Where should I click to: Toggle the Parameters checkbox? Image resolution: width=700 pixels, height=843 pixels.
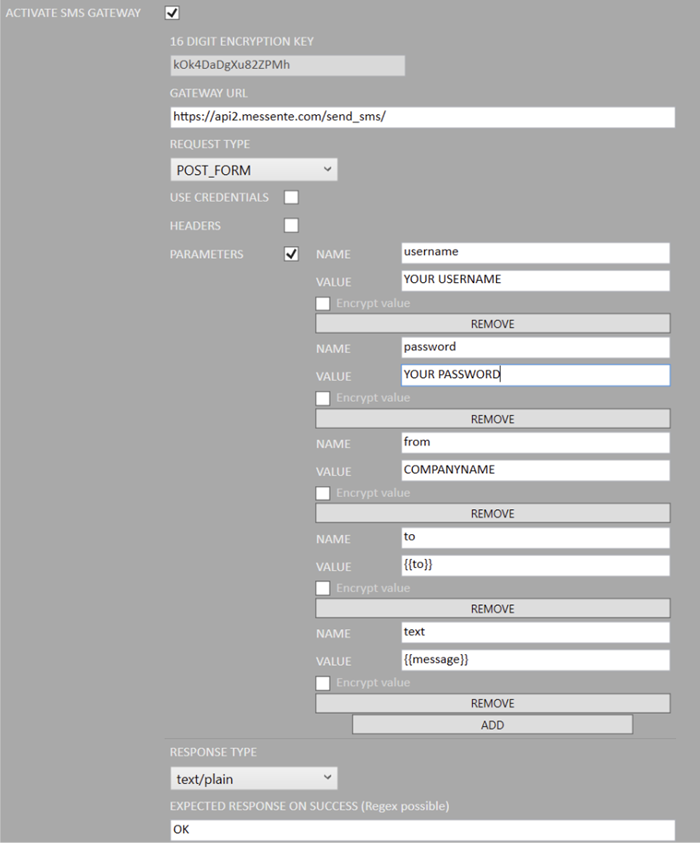tap(291, 254)
